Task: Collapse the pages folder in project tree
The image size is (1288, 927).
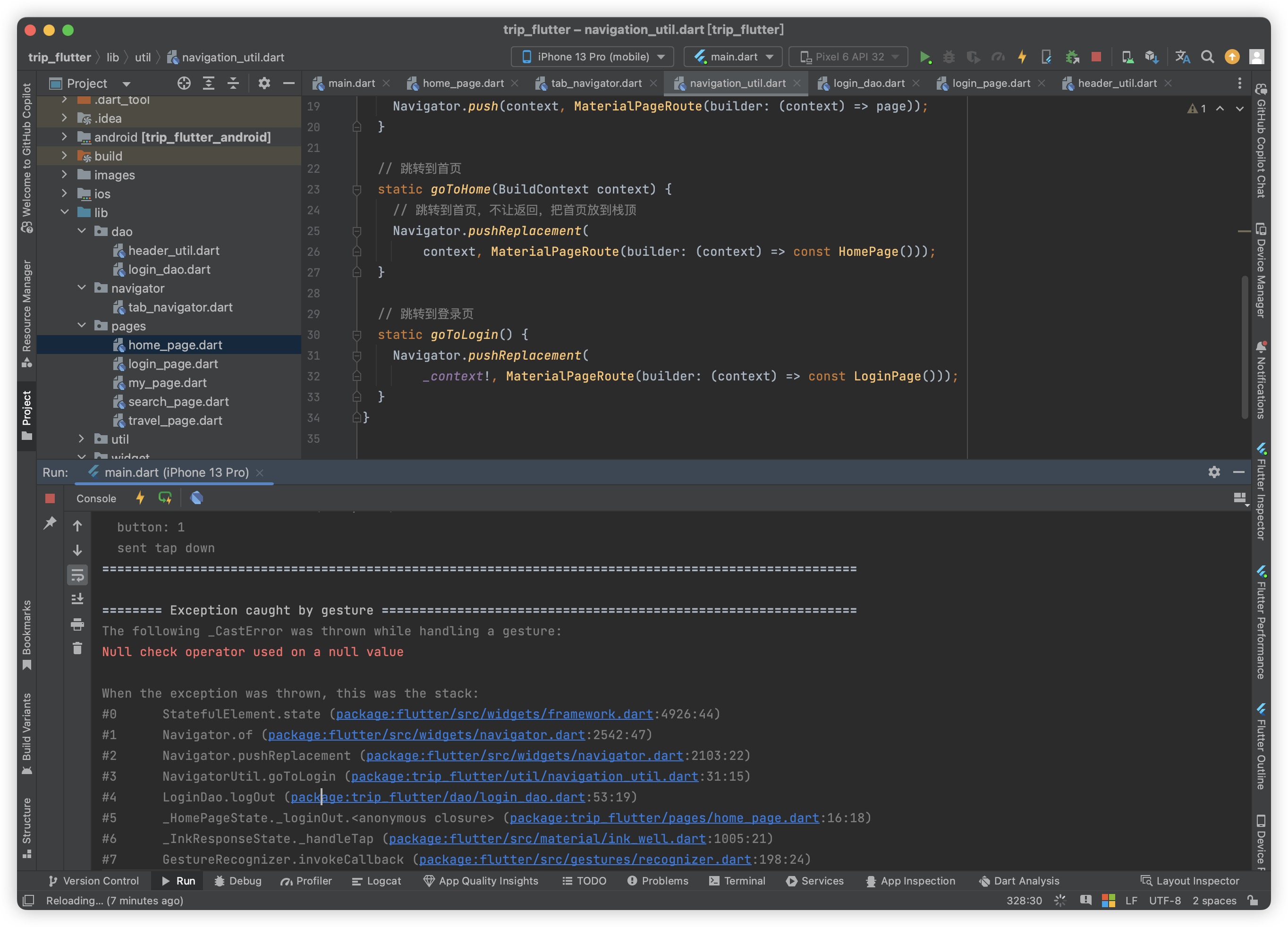Action: pyautogui.click(x=82, y=325)
